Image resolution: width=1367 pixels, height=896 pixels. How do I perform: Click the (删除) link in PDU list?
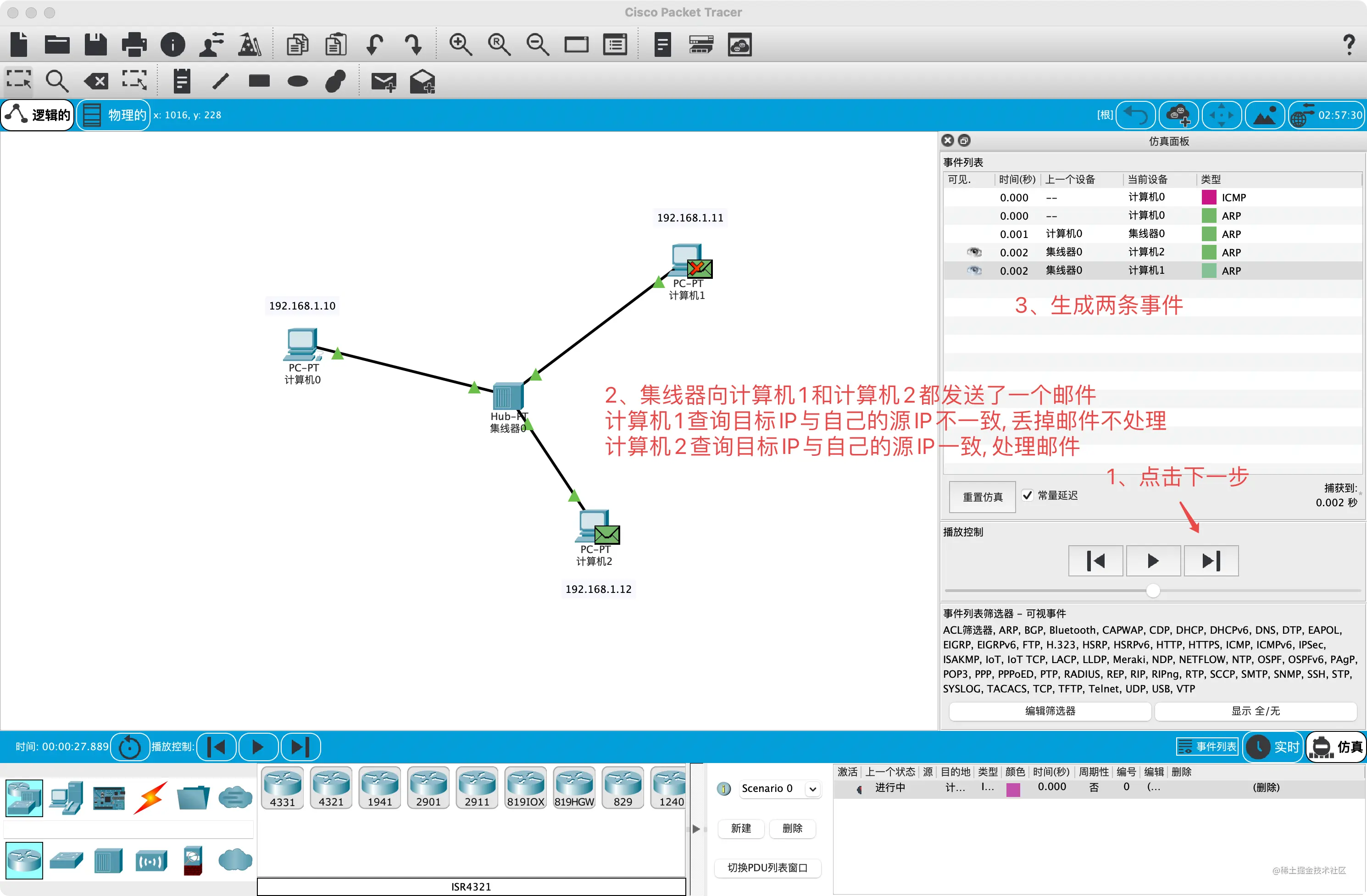tap(1266, 787)
